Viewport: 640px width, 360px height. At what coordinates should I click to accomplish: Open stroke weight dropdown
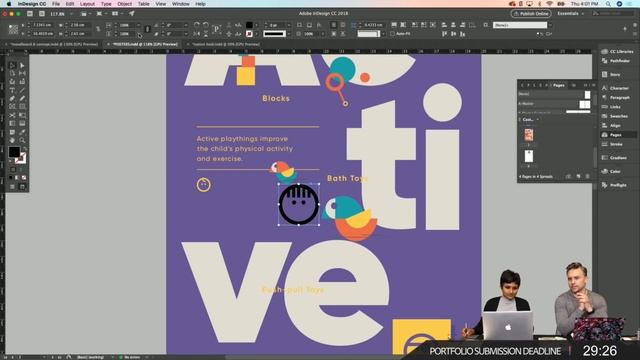tap(289, 25)
